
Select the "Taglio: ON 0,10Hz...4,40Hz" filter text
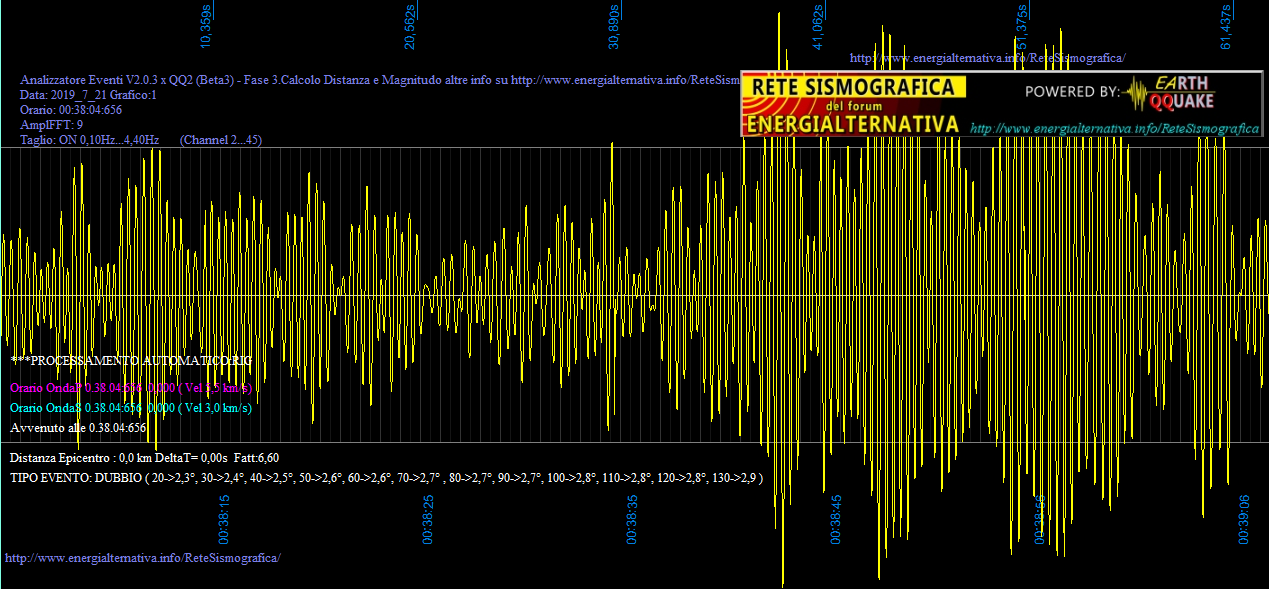[90, 140]
